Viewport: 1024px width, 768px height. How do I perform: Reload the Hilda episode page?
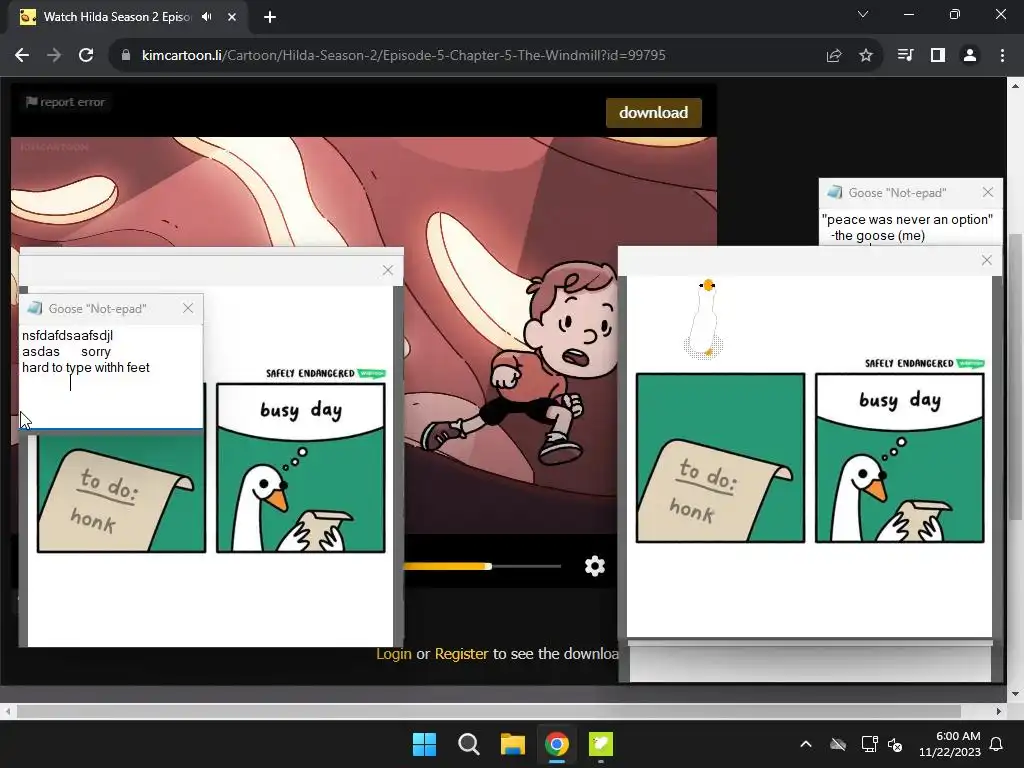pos(86,56)
